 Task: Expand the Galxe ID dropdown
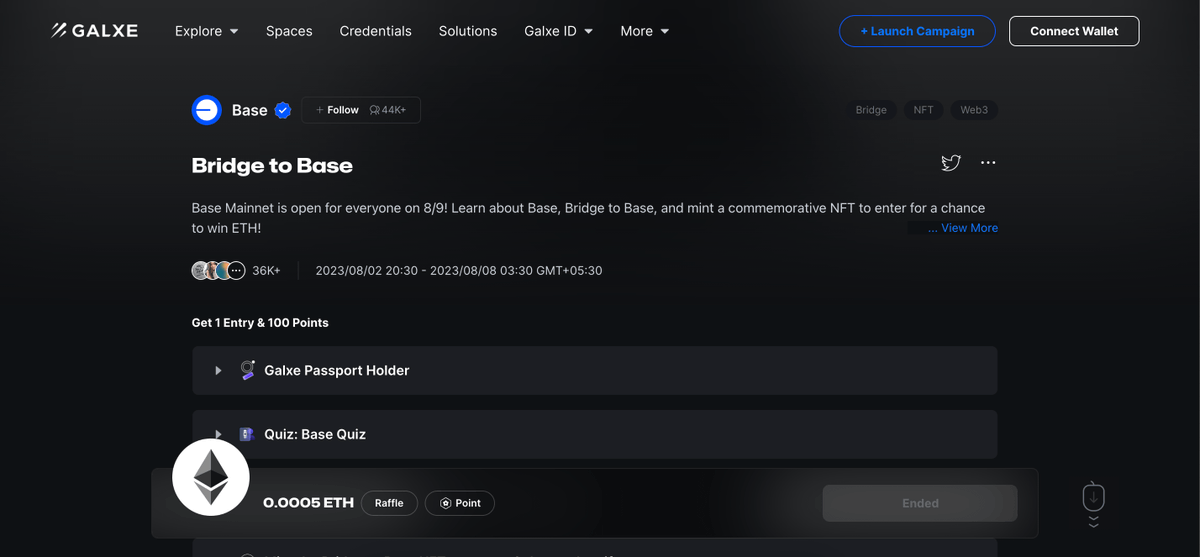pyautogui.click(x=558, y=31)
